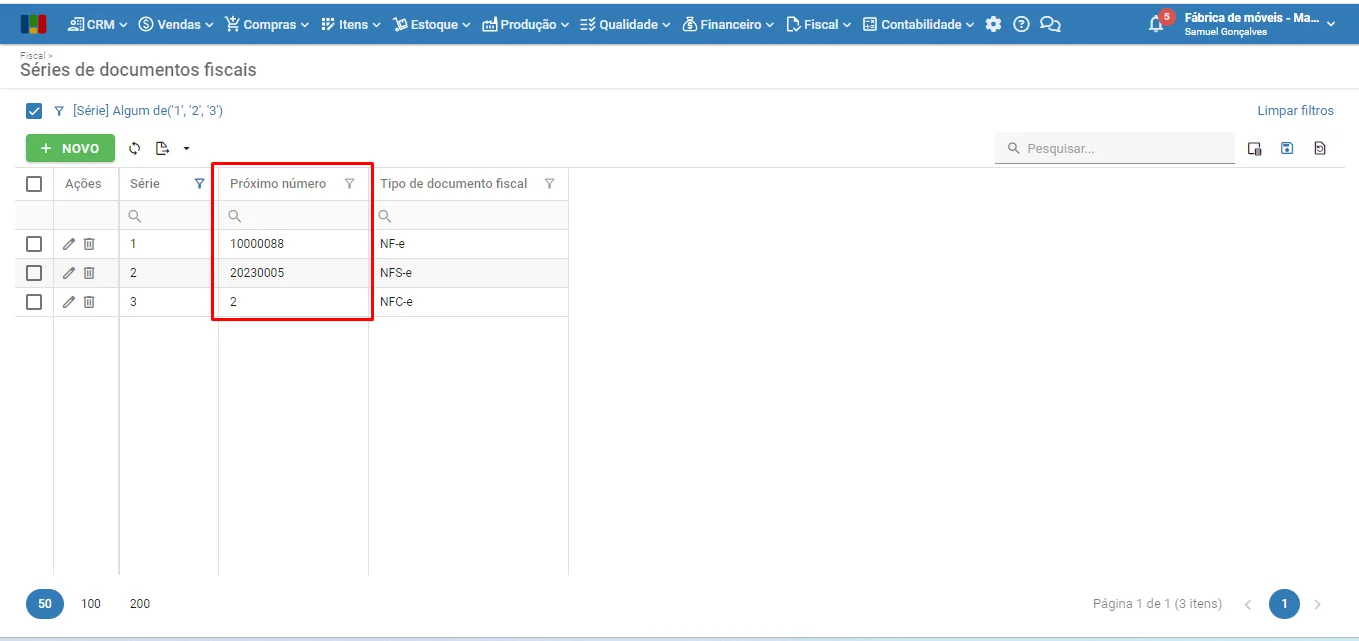Click the 10000088 cell

coord(294,244)
